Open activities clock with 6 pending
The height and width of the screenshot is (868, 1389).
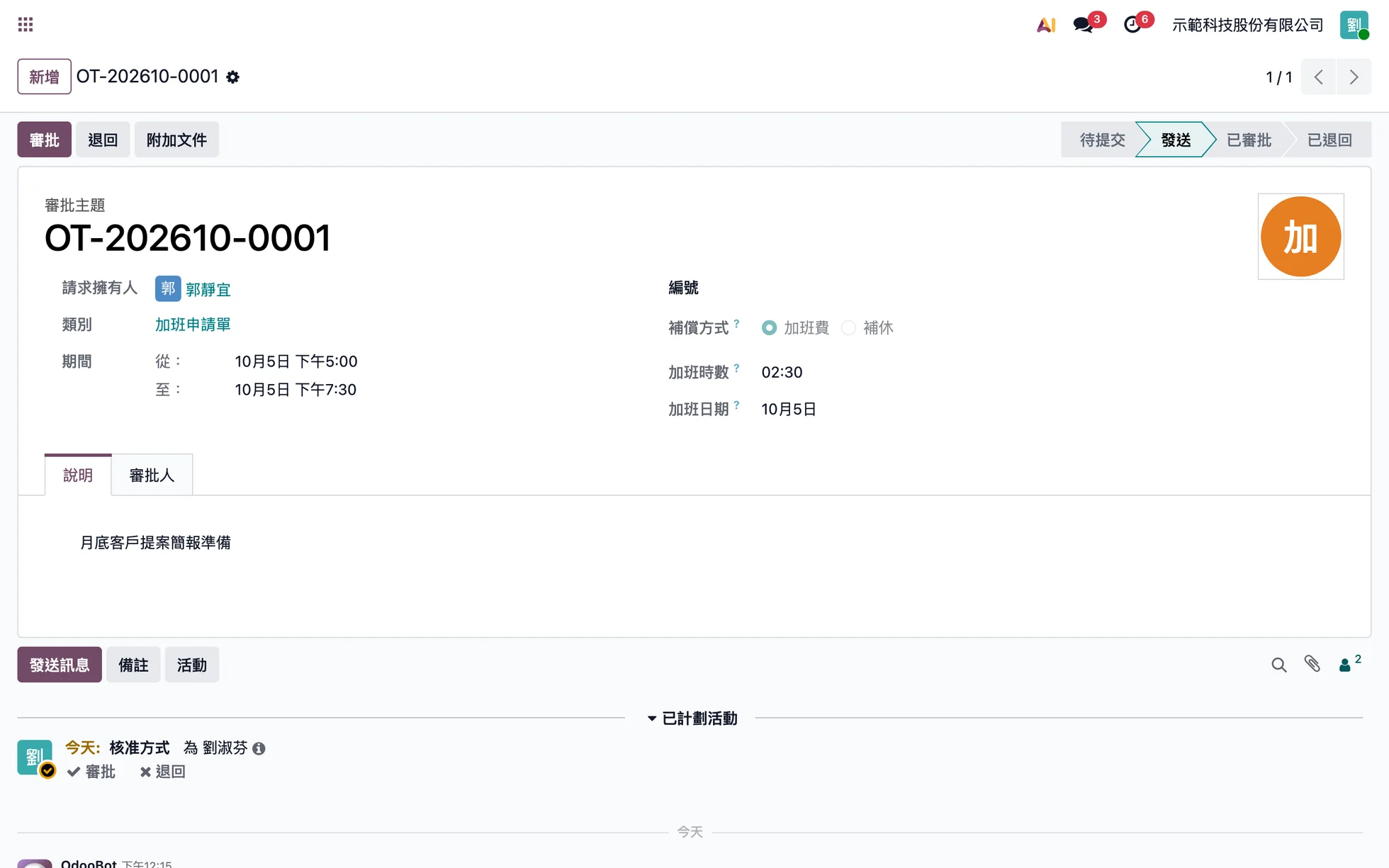point(1132,25)
